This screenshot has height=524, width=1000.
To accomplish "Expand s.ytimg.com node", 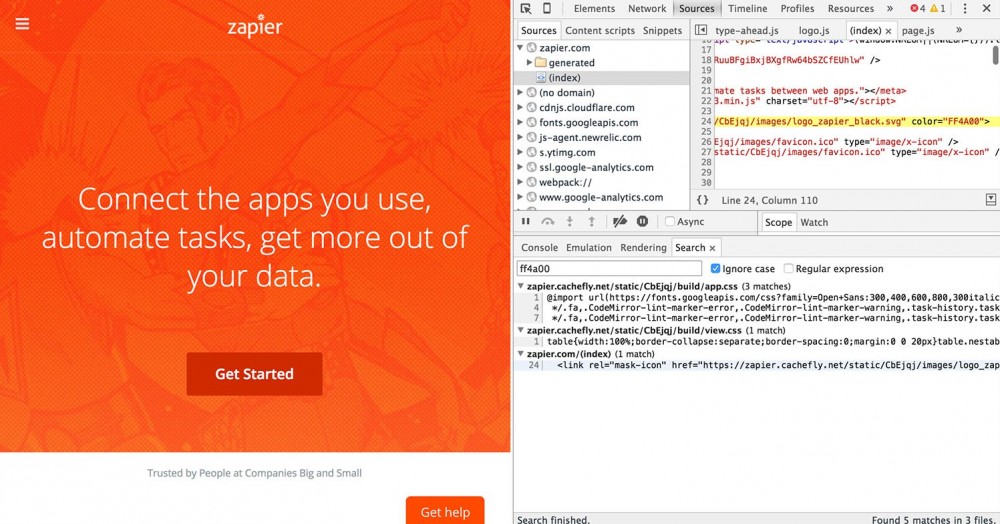I will pos(520,152).
